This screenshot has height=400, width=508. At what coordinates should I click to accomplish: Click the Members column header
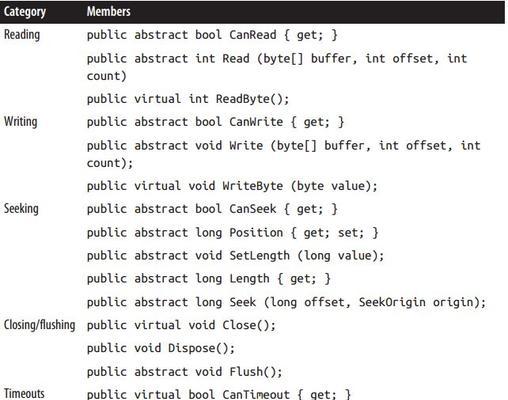tap(108, 12)
